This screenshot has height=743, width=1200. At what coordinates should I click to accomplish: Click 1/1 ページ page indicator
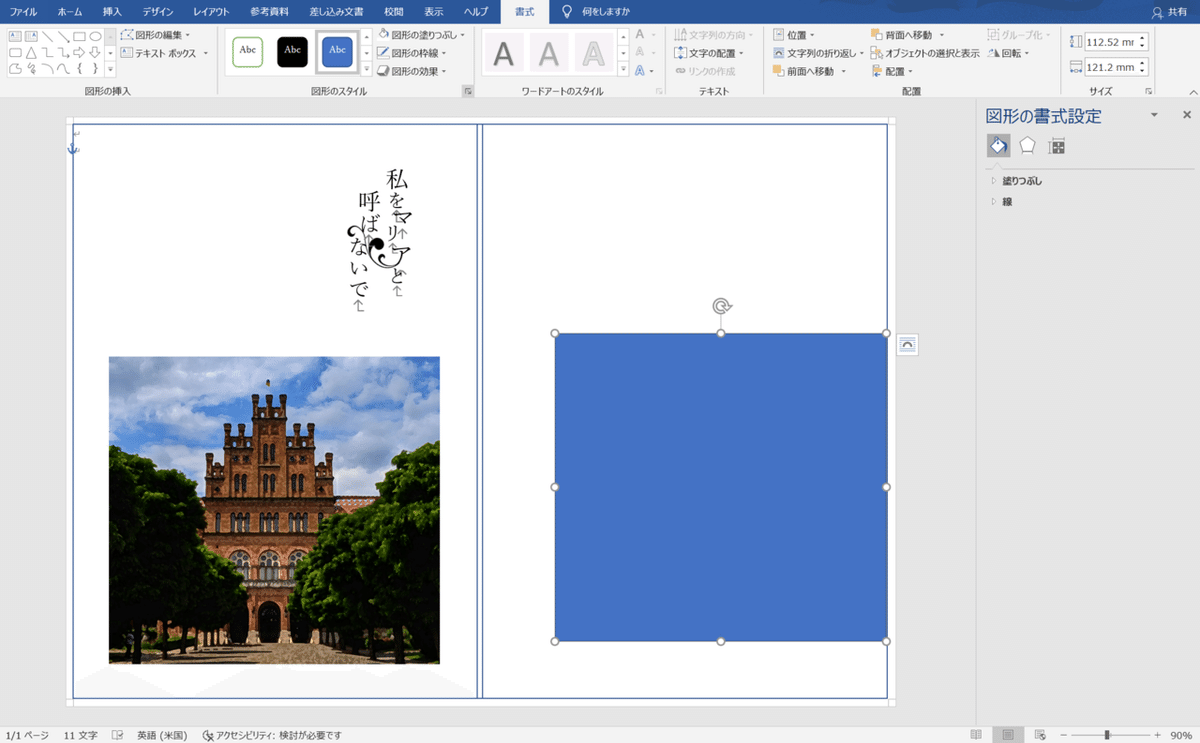coord(27,735)
